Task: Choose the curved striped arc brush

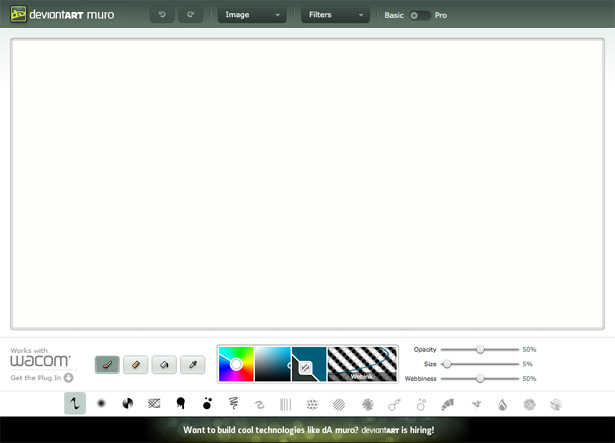Action: coord(448,405)
